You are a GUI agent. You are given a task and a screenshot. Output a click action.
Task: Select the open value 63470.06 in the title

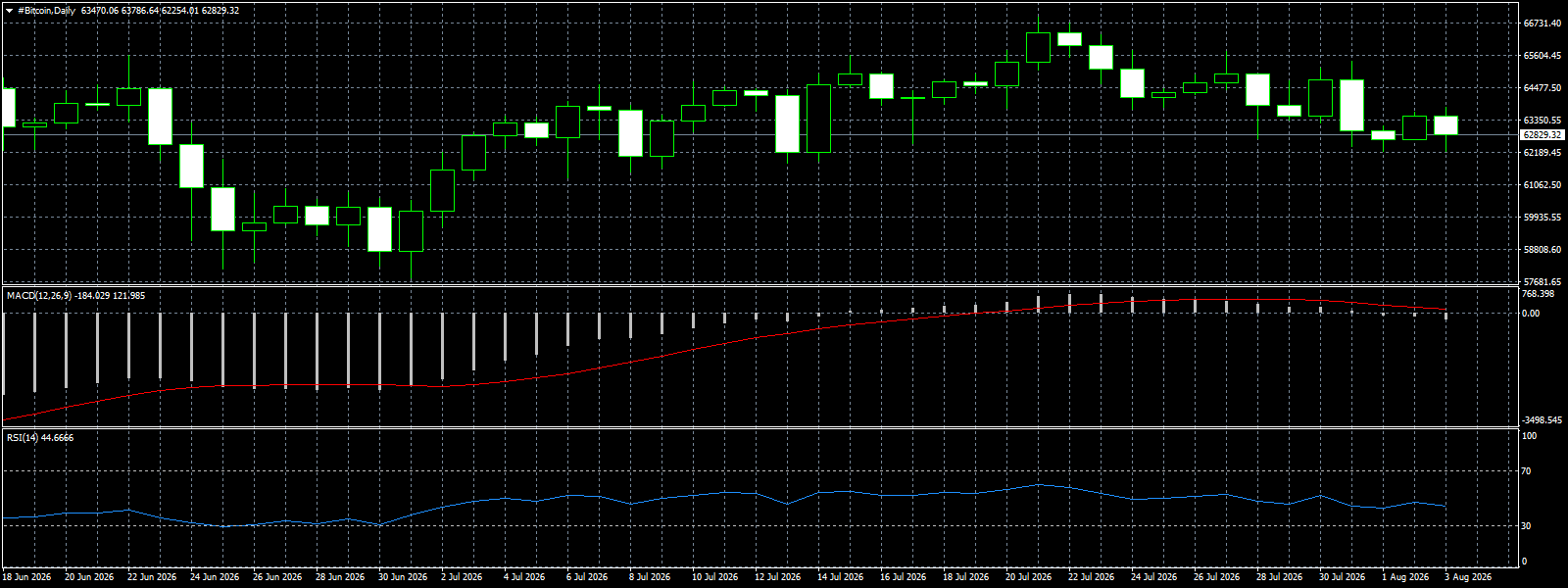click(x=100, y=11)
